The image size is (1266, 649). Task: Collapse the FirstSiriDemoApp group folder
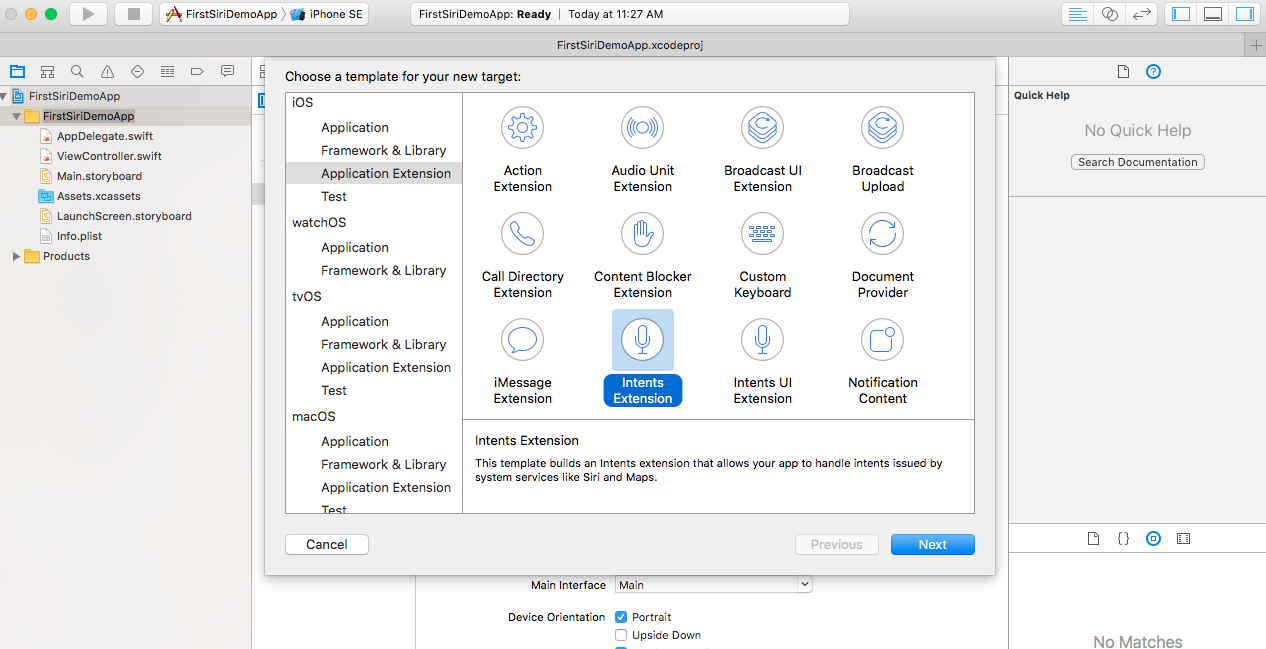pyautogui.click(x=16, y=116)
